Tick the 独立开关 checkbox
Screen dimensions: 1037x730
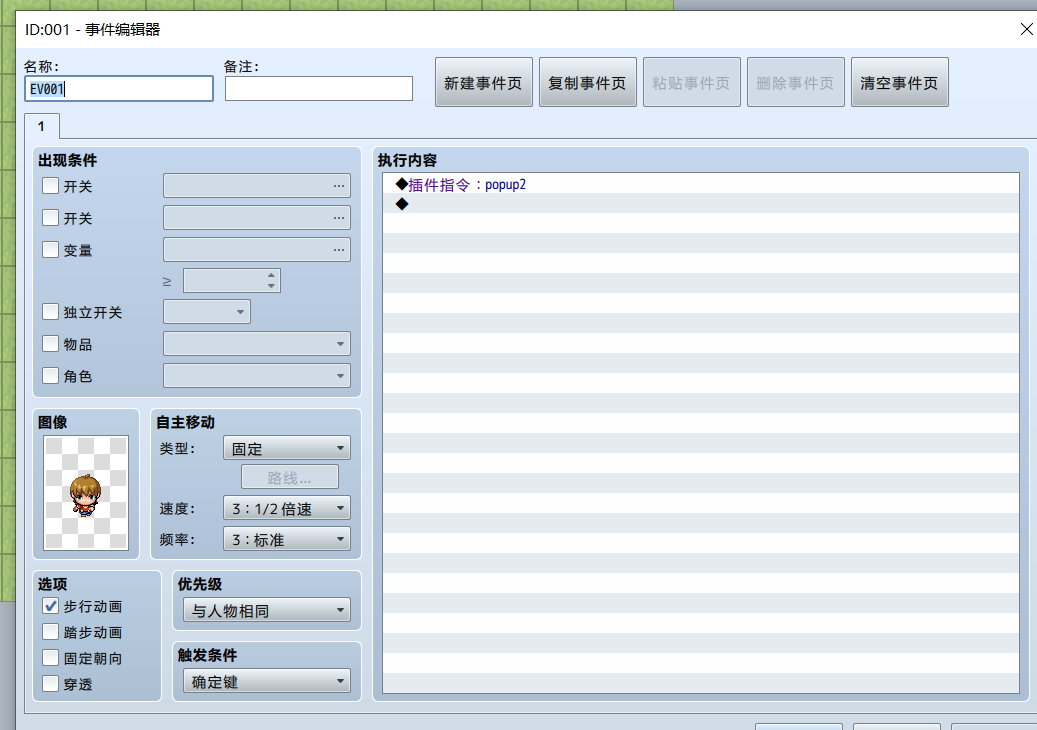tap(50, 311)
